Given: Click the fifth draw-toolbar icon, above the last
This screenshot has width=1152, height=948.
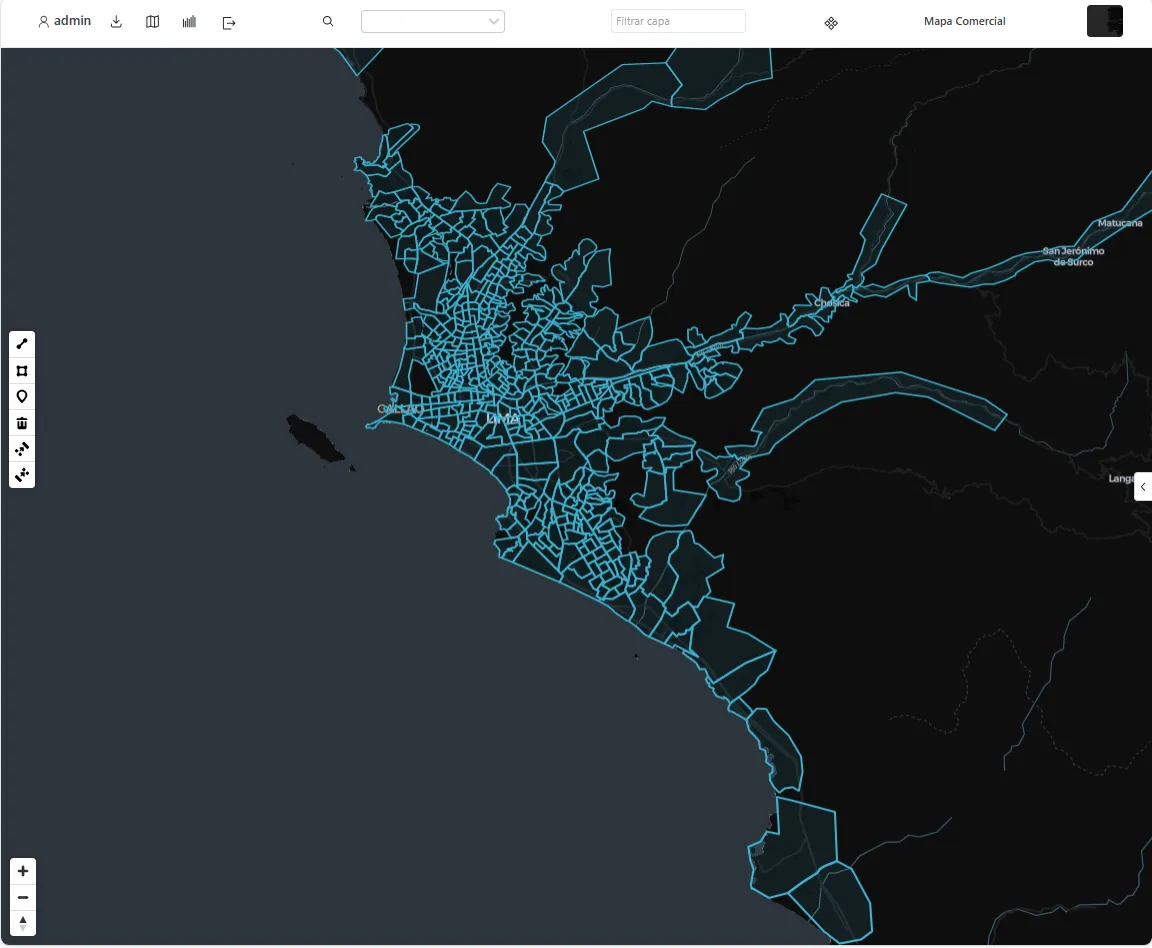Looking at the screenshot, I should [22, 449].
